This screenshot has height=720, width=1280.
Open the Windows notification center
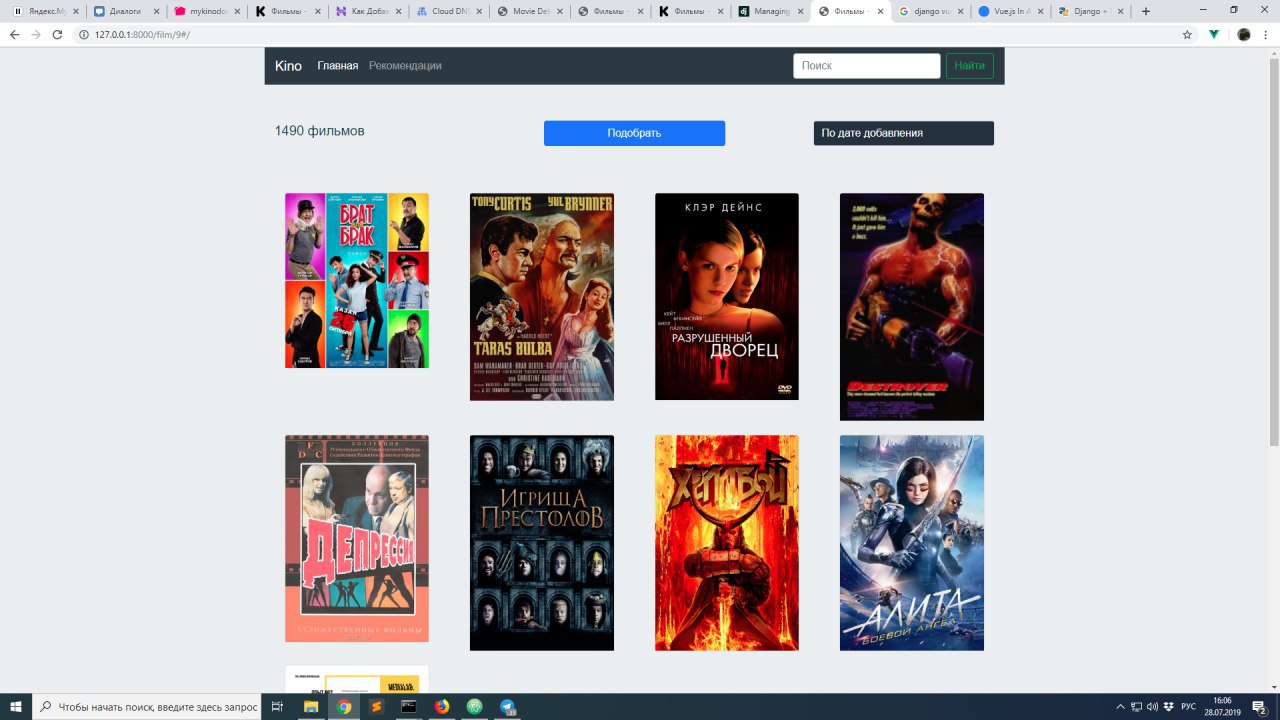point(1261,706)
